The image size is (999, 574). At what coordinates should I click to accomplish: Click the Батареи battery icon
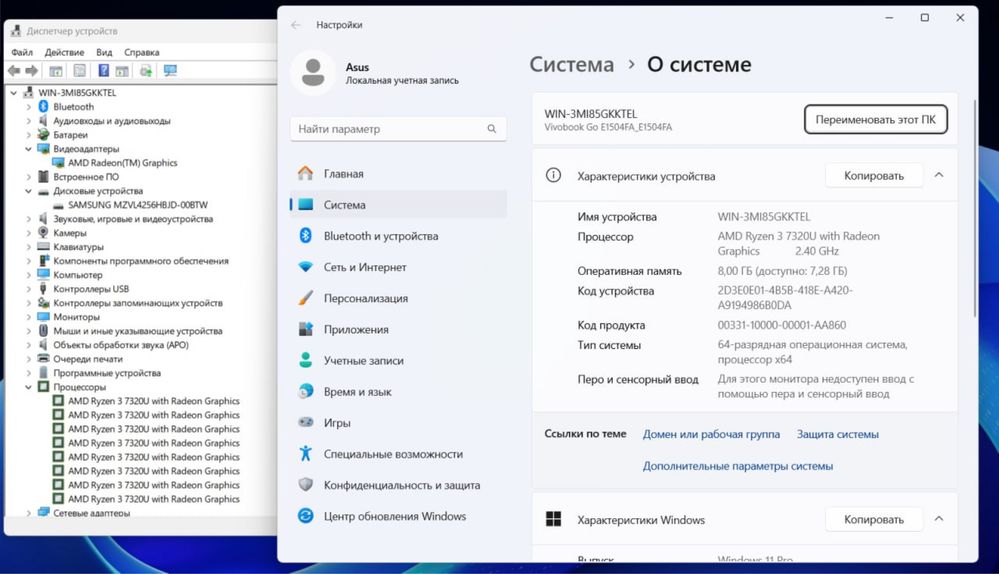click(x=43, y=134)
